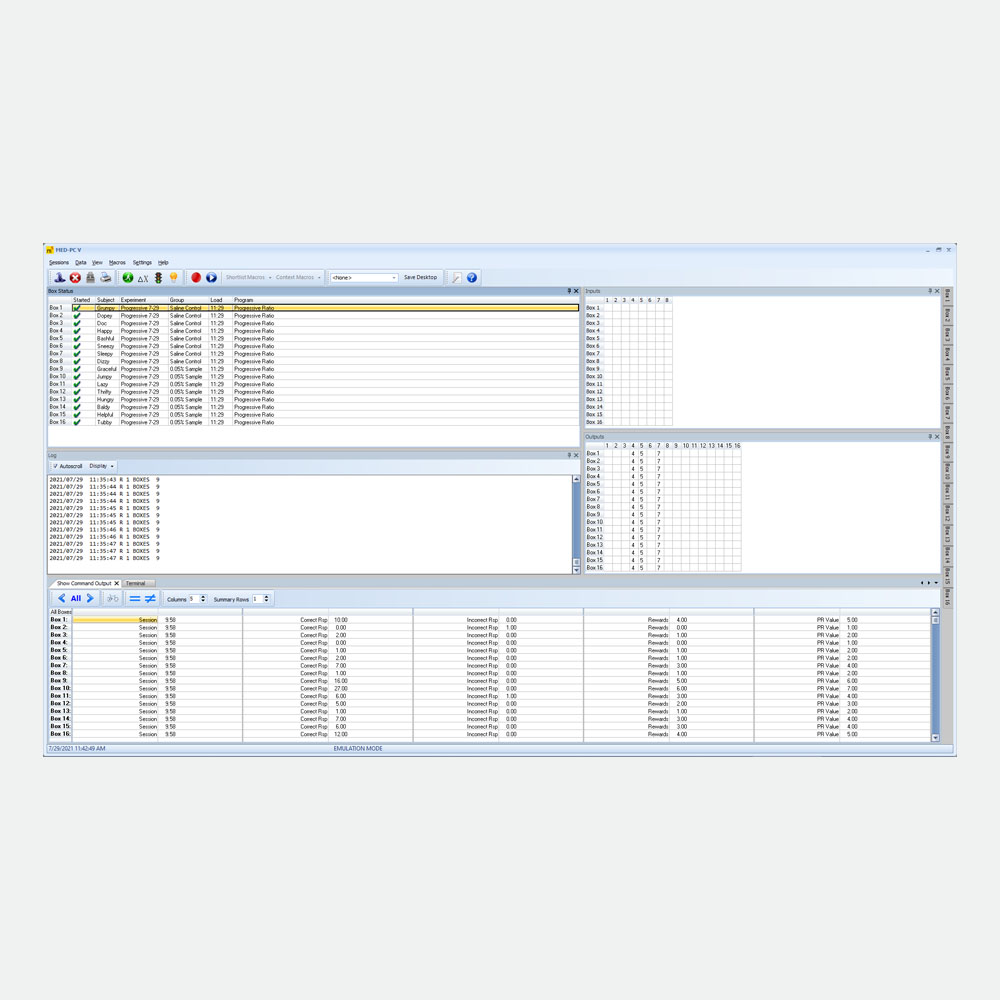Click the red record macro button
The width and height of the screenshot is (1000, 1000).
coord(196,277)
